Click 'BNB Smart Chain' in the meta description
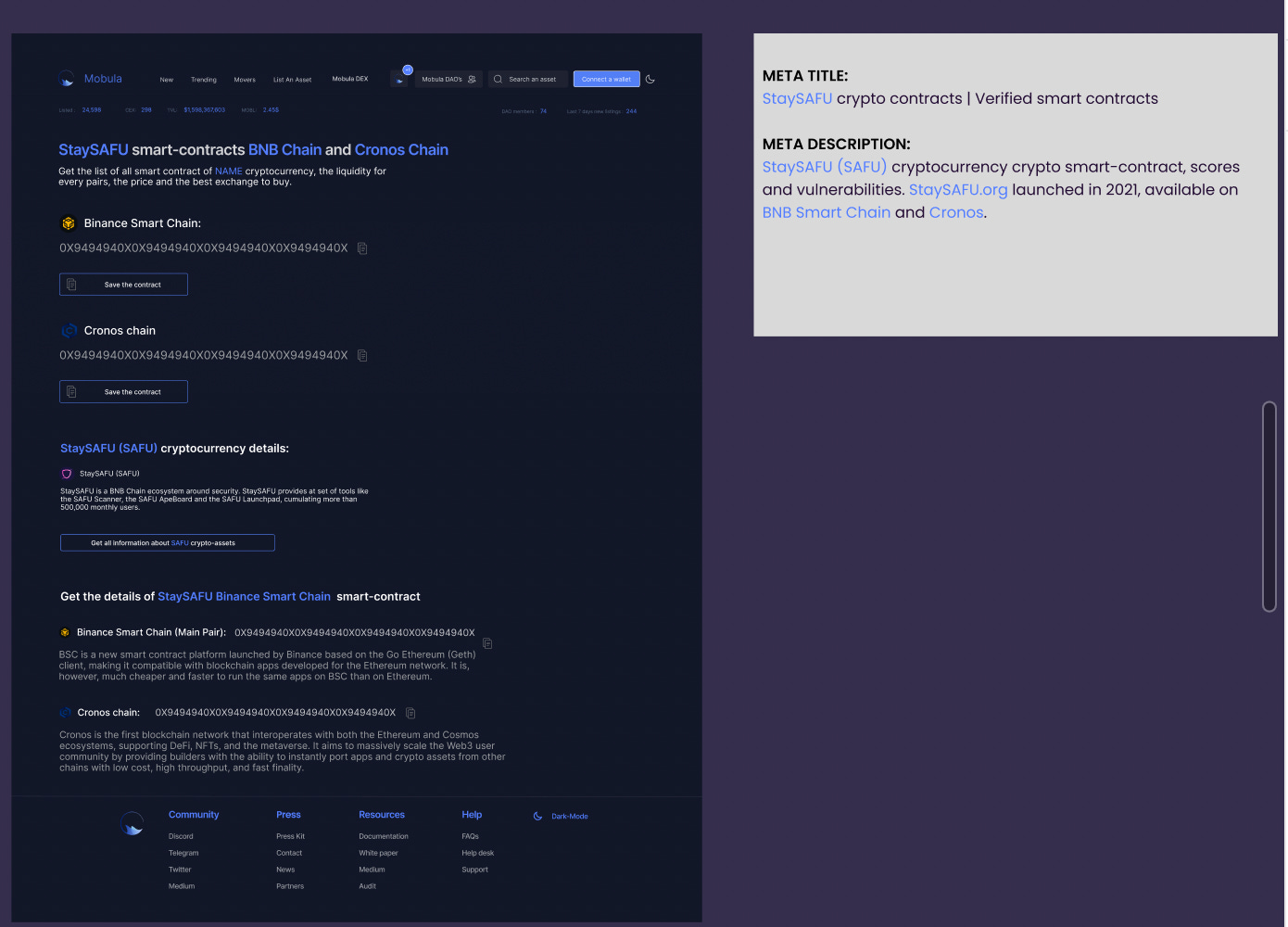This screenshot has width=1288, height=927. tap(827, 212)
